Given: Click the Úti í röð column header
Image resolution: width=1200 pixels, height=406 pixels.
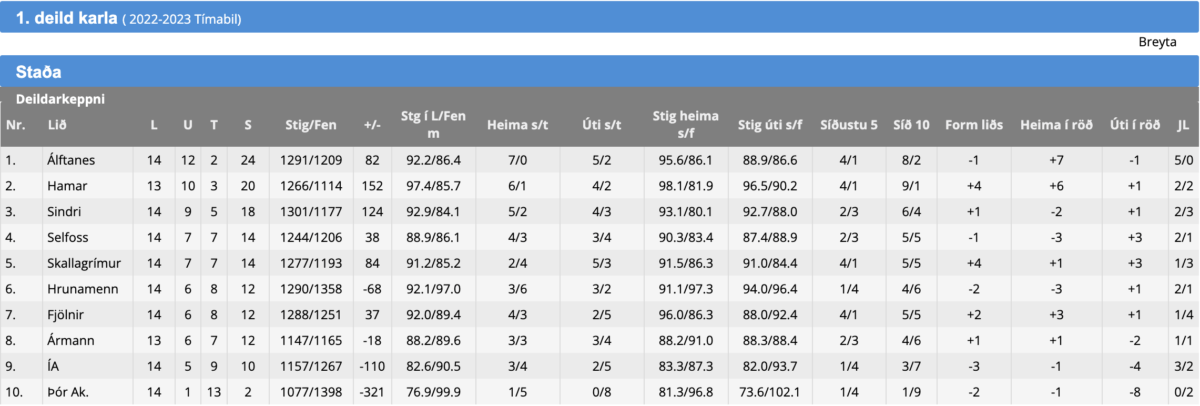Looking at the screenshot, I should click(1135, 125).
